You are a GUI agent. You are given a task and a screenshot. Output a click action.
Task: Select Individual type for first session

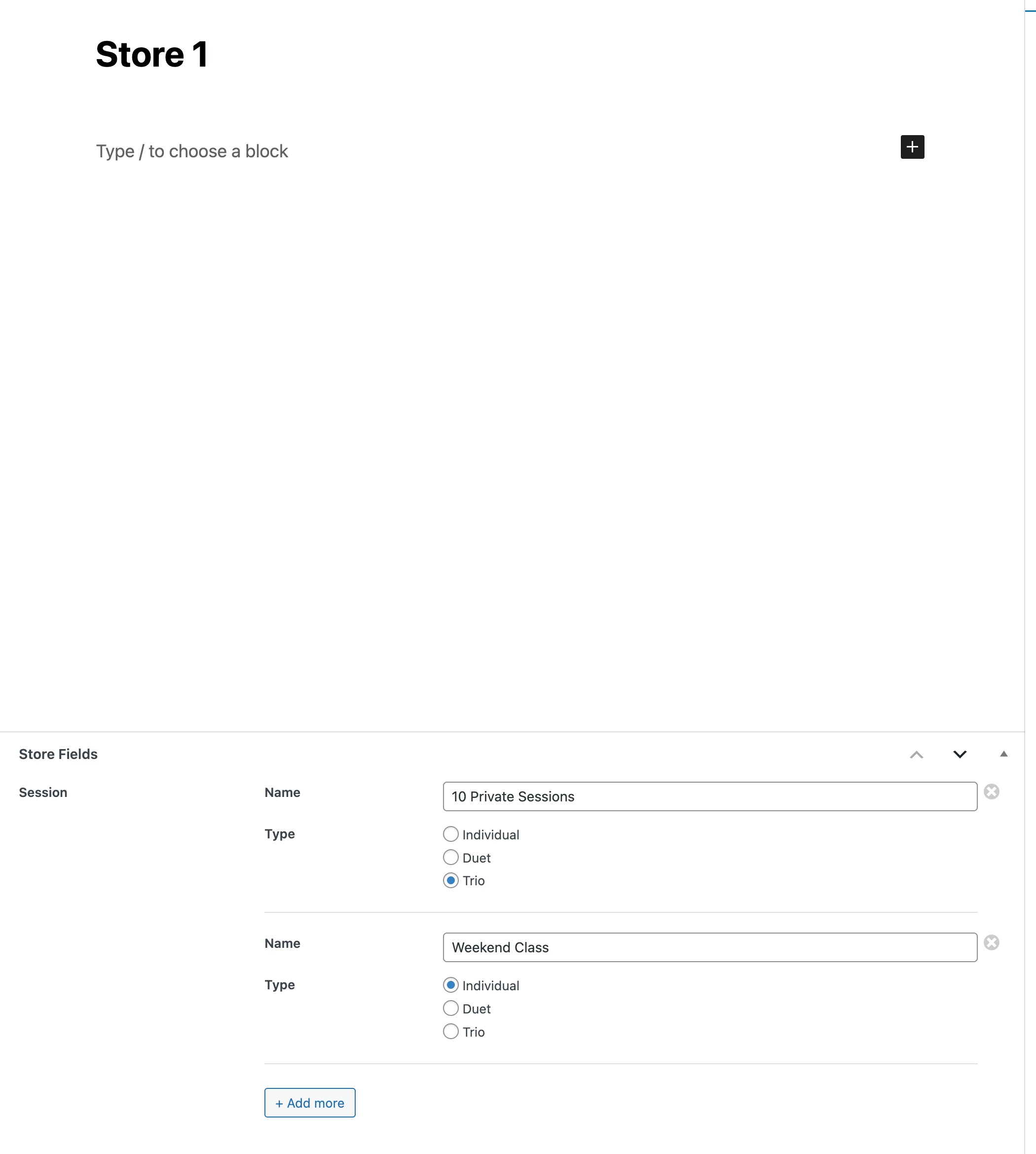(x=450, y=834)
